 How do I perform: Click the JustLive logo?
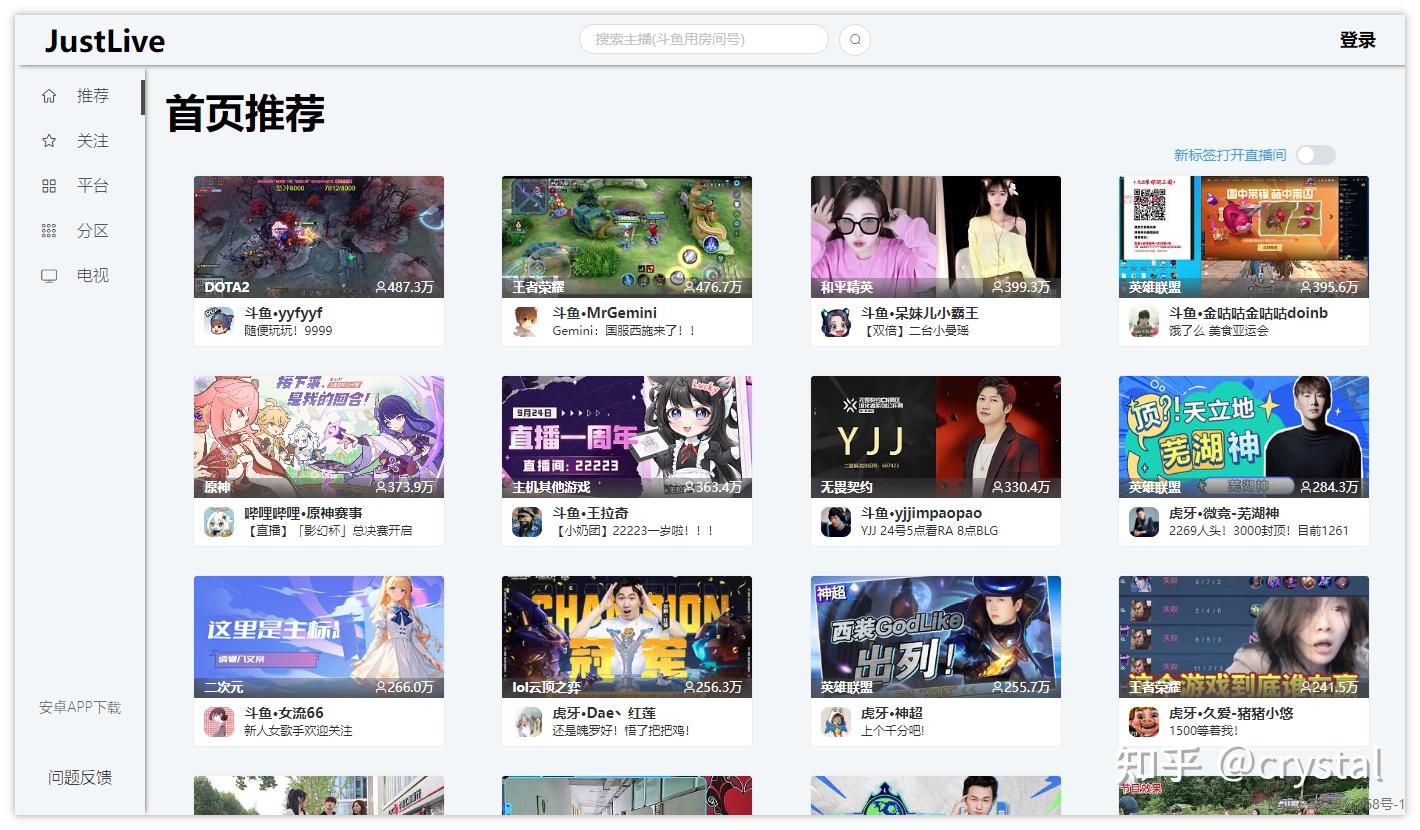[103, 40]
